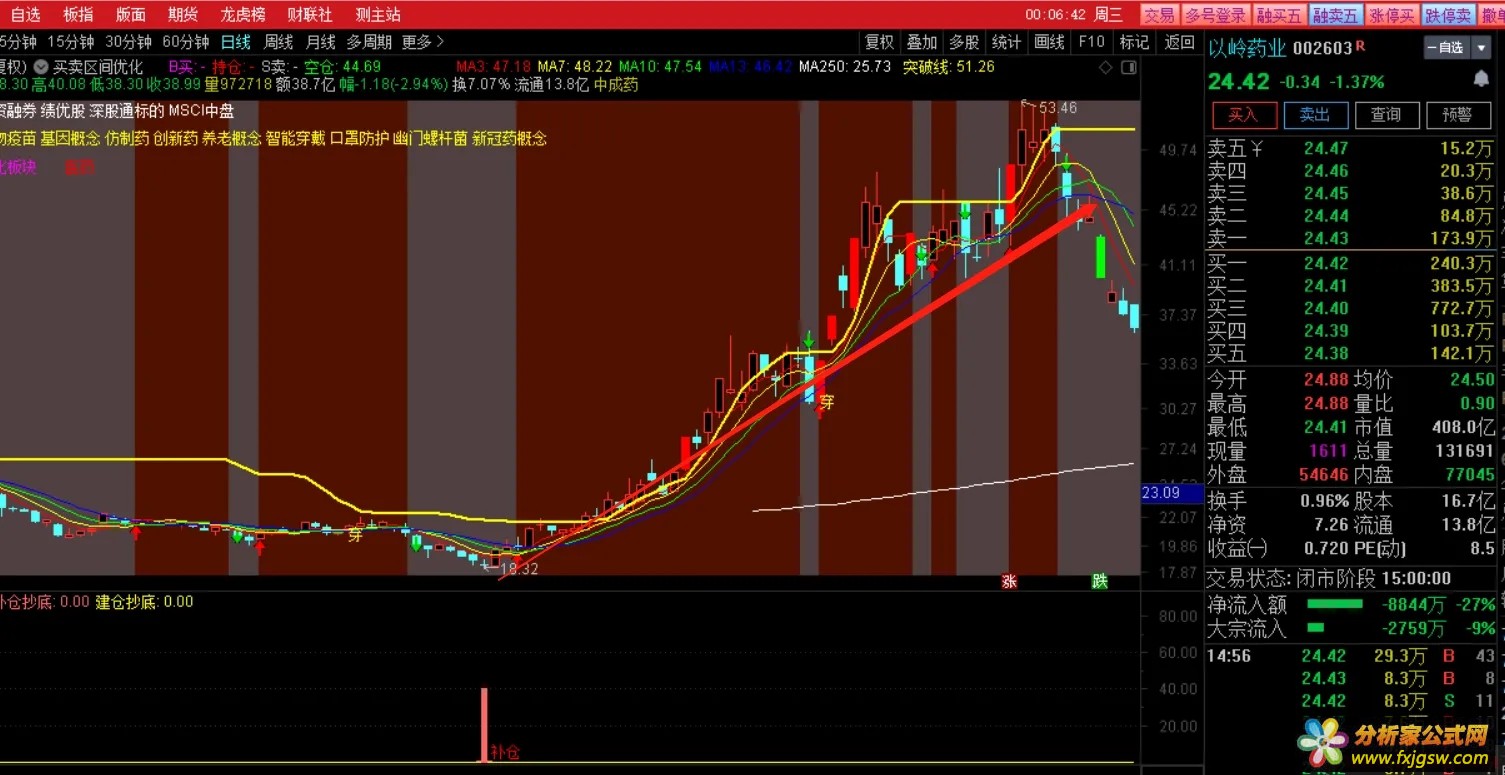Click the 中成药 sector label
1505x775 pixels.
click(616, 85)
